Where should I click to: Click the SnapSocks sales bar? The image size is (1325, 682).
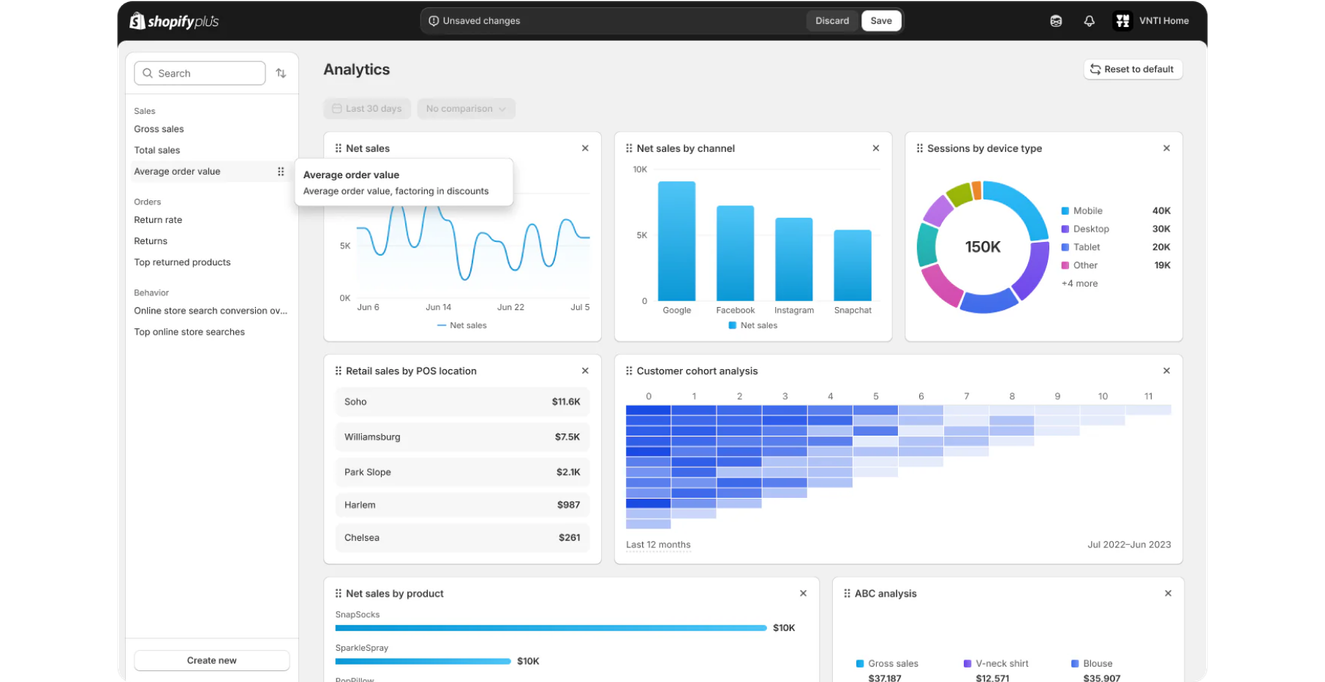pos(551,628)
